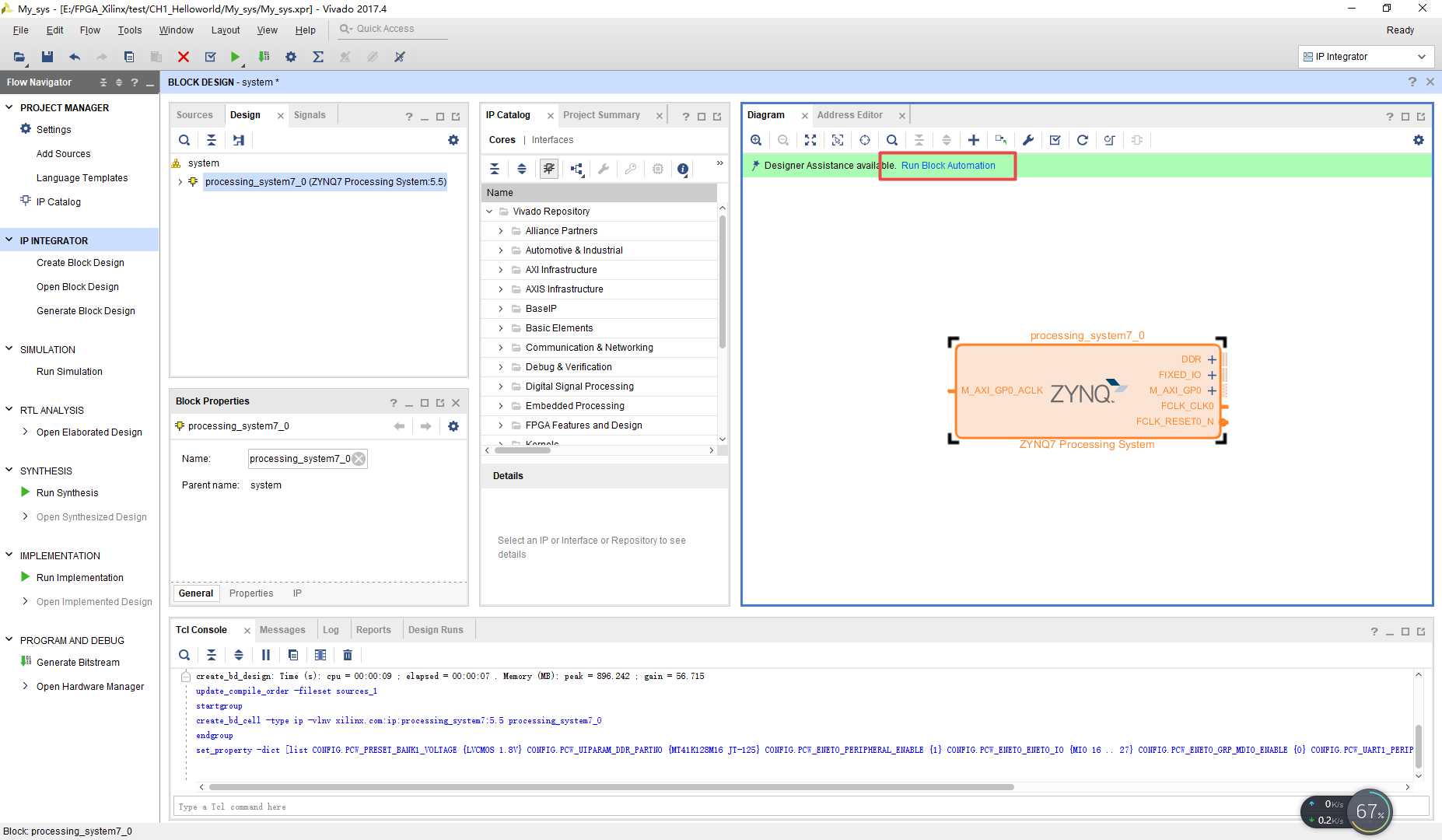Start the green Run flow arrow
Image resolution: width=1442 pixels, height=840 pixels.
(235, 57)
